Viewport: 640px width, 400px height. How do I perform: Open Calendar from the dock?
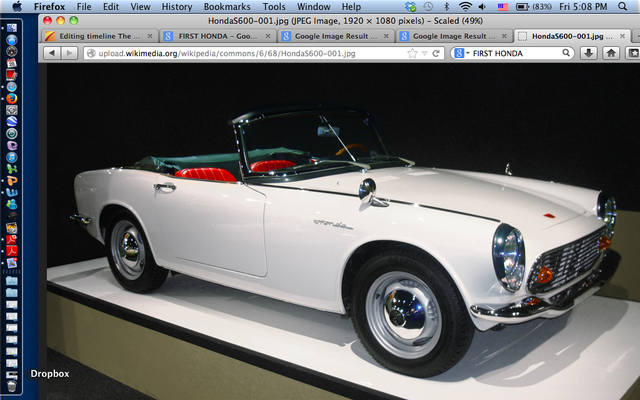click(x=11, y=63)
